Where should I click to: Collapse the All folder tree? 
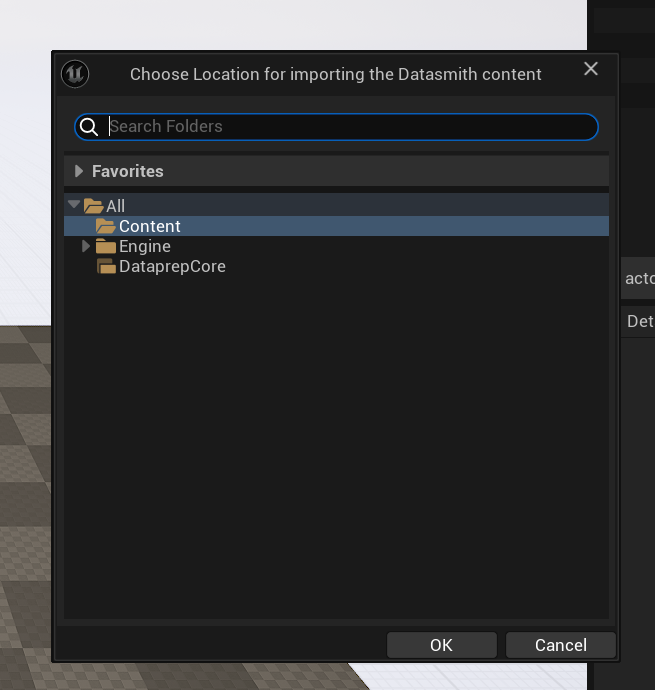(x=74, y=204)
